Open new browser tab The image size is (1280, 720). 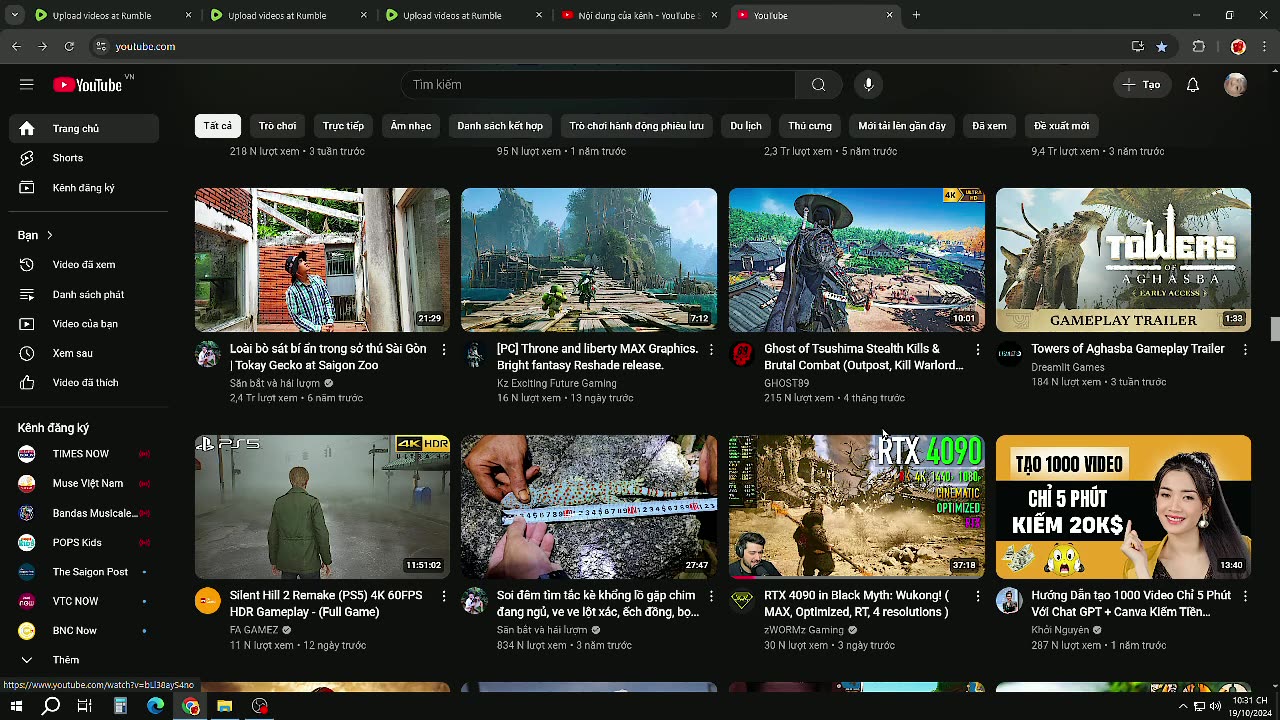tap(916, 15)
